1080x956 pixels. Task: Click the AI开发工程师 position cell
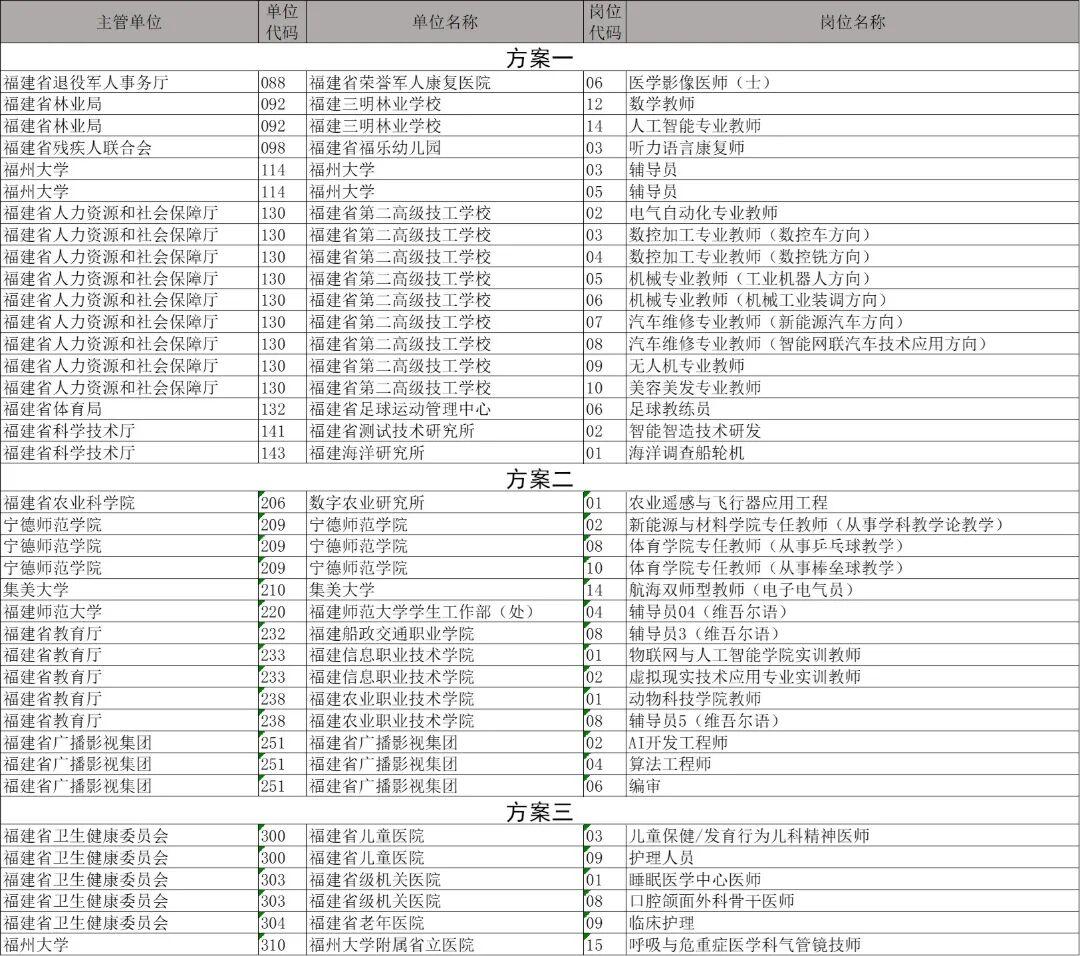point(666,743)
